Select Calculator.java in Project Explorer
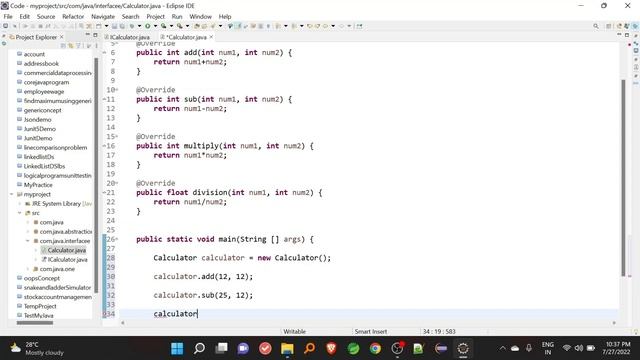Screen dimensions: 640x360 click(x=67, y=250)
